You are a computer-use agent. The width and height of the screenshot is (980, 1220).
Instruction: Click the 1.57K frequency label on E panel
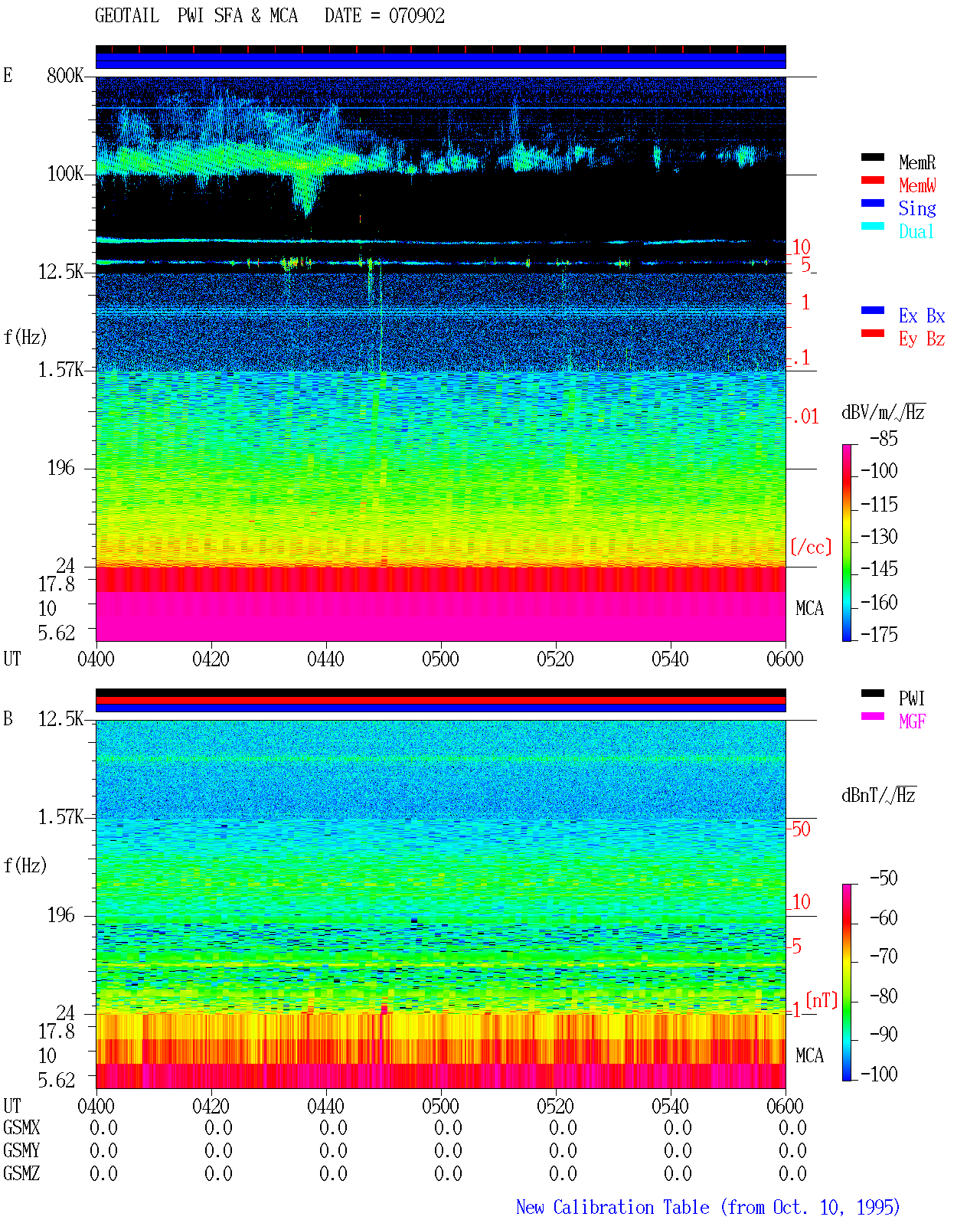click(60, 369)
